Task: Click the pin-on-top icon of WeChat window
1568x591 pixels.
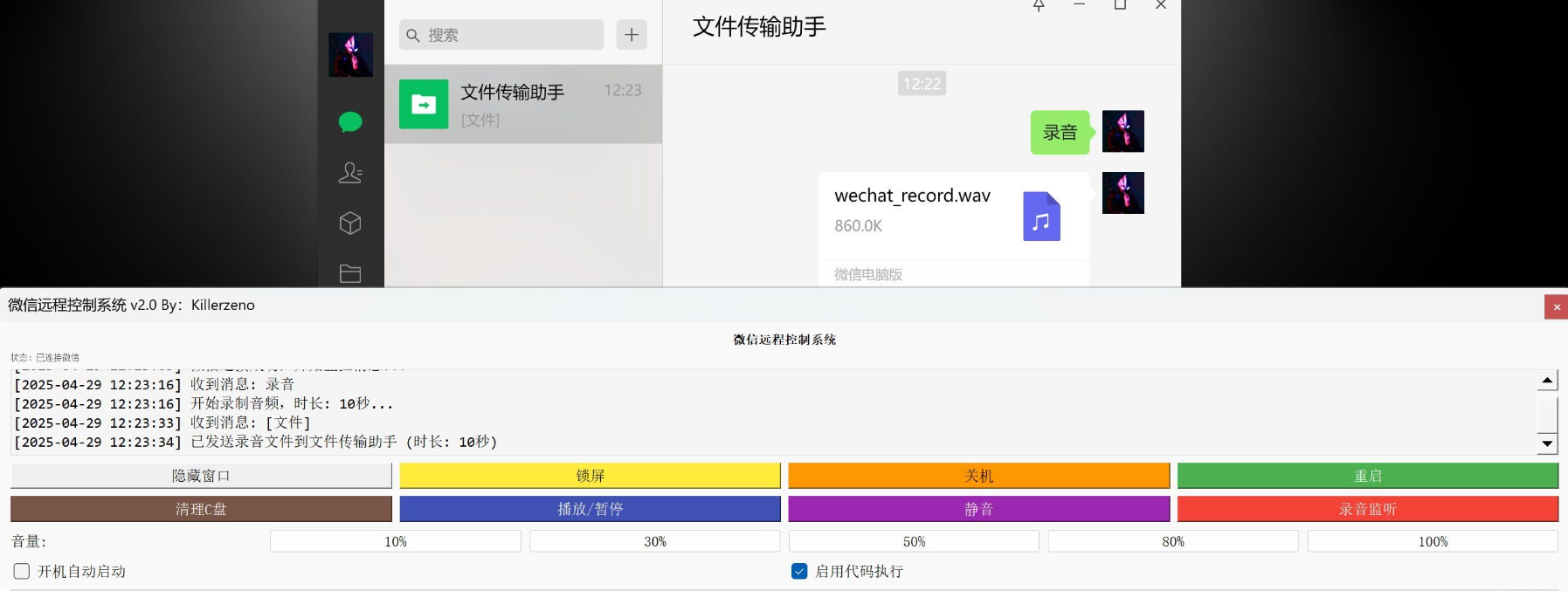Action: click(1039, 5)
